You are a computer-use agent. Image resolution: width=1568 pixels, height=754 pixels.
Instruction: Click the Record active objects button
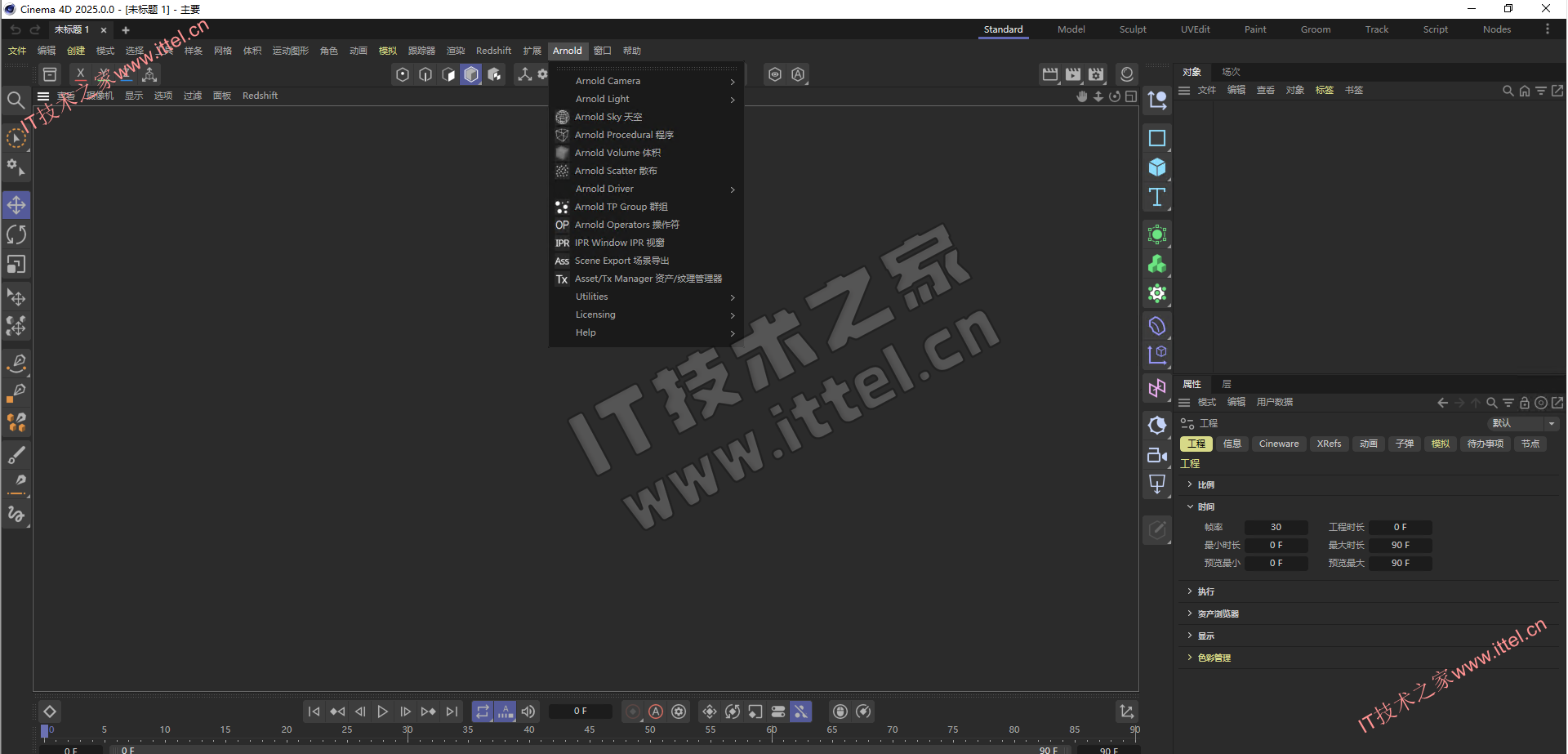pos(633,712)
